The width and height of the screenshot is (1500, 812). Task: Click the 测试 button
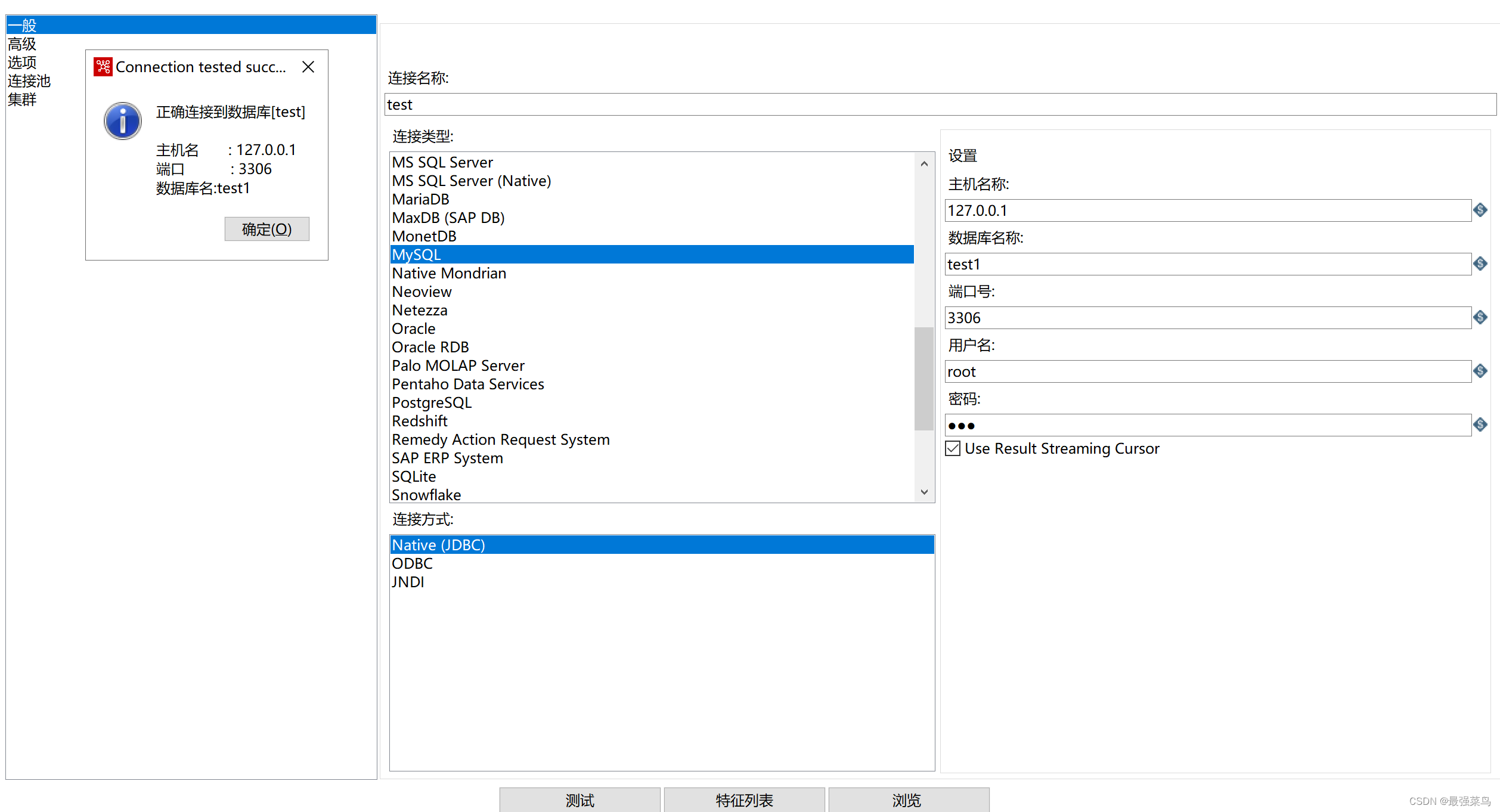click(x=579, y=800)
